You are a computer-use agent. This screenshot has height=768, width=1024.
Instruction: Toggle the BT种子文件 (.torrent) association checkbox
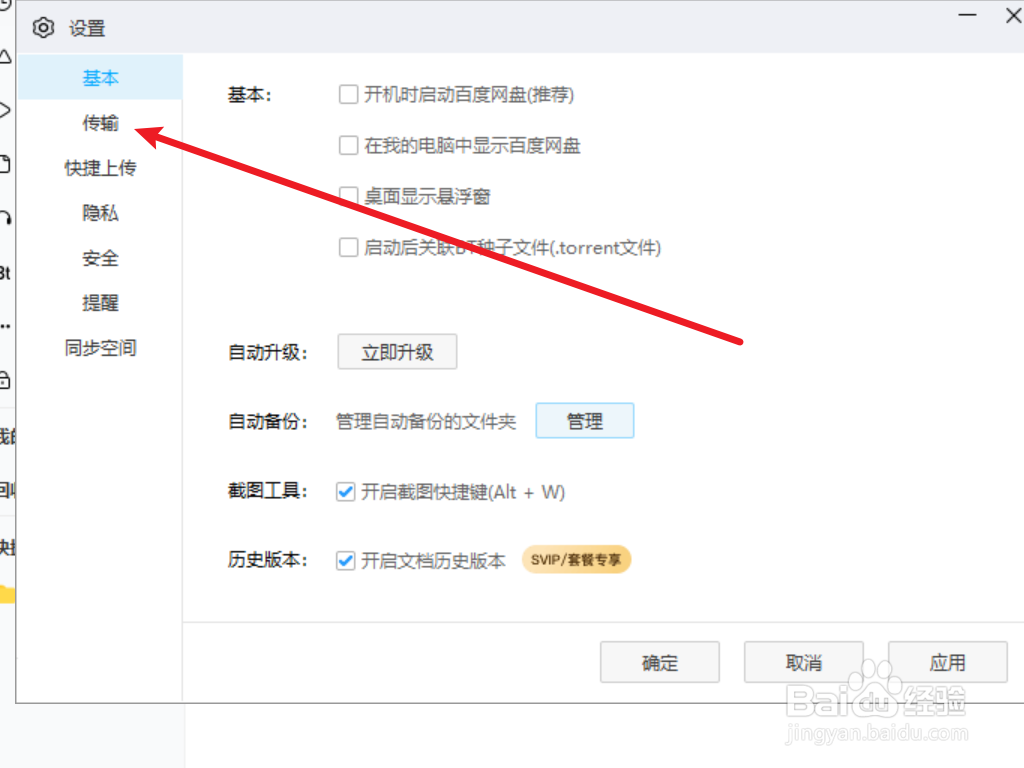tap(348, 248)
